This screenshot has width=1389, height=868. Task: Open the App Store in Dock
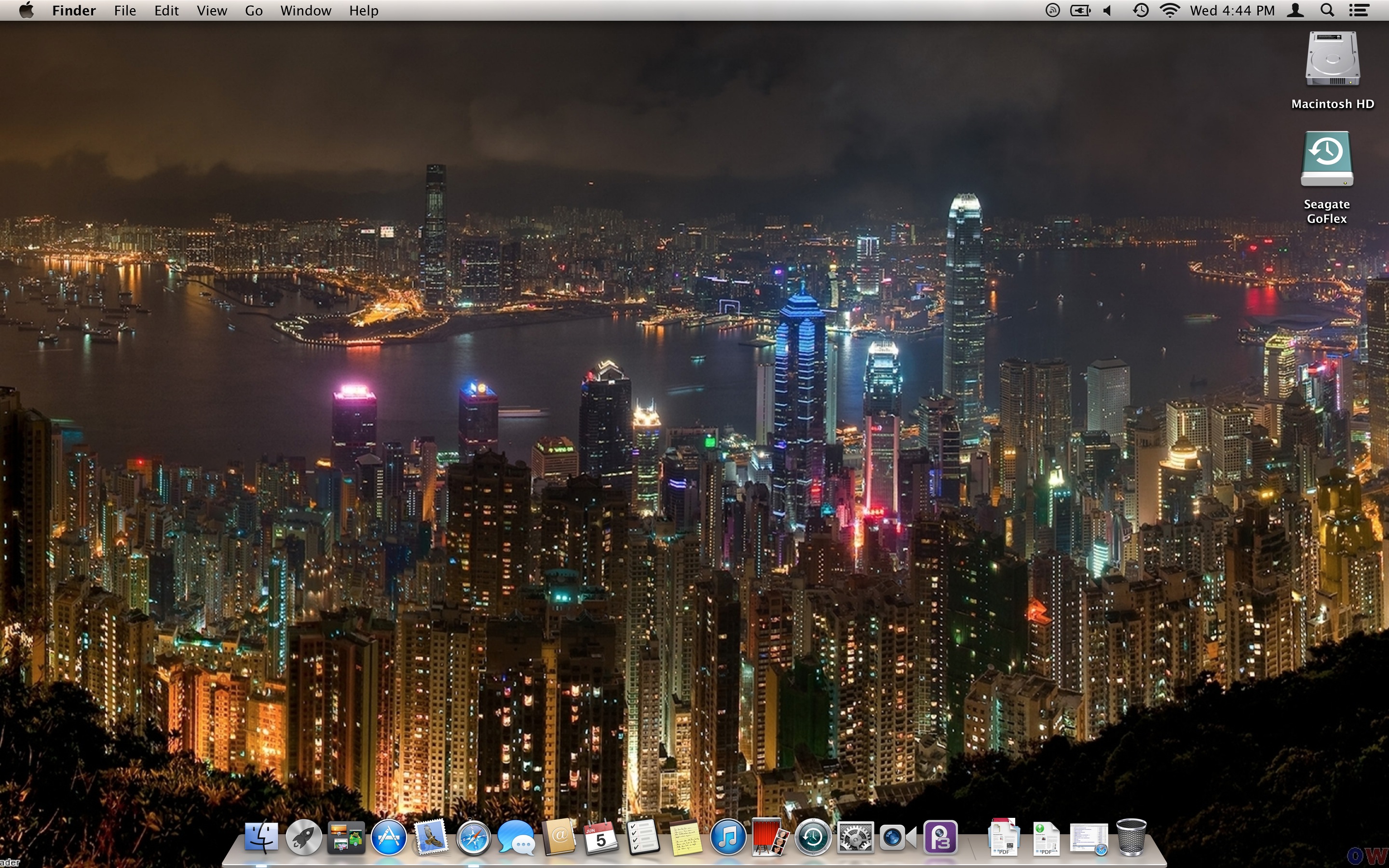(389, 837)
